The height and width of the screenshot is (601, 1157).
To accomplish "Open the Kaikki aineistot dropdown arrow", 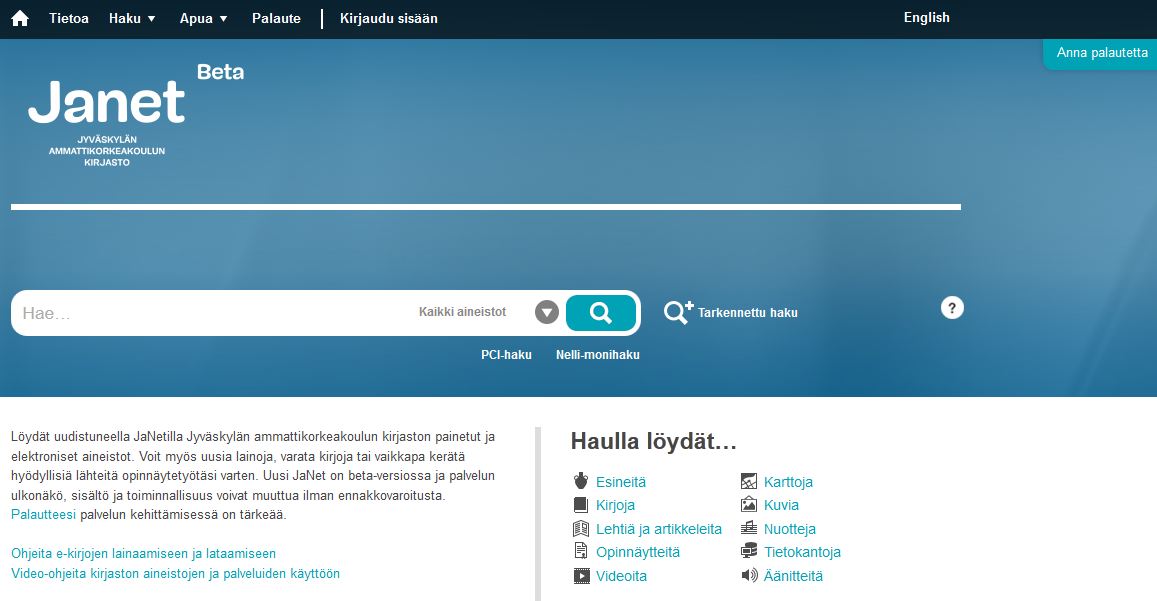I will pos(547,312).
